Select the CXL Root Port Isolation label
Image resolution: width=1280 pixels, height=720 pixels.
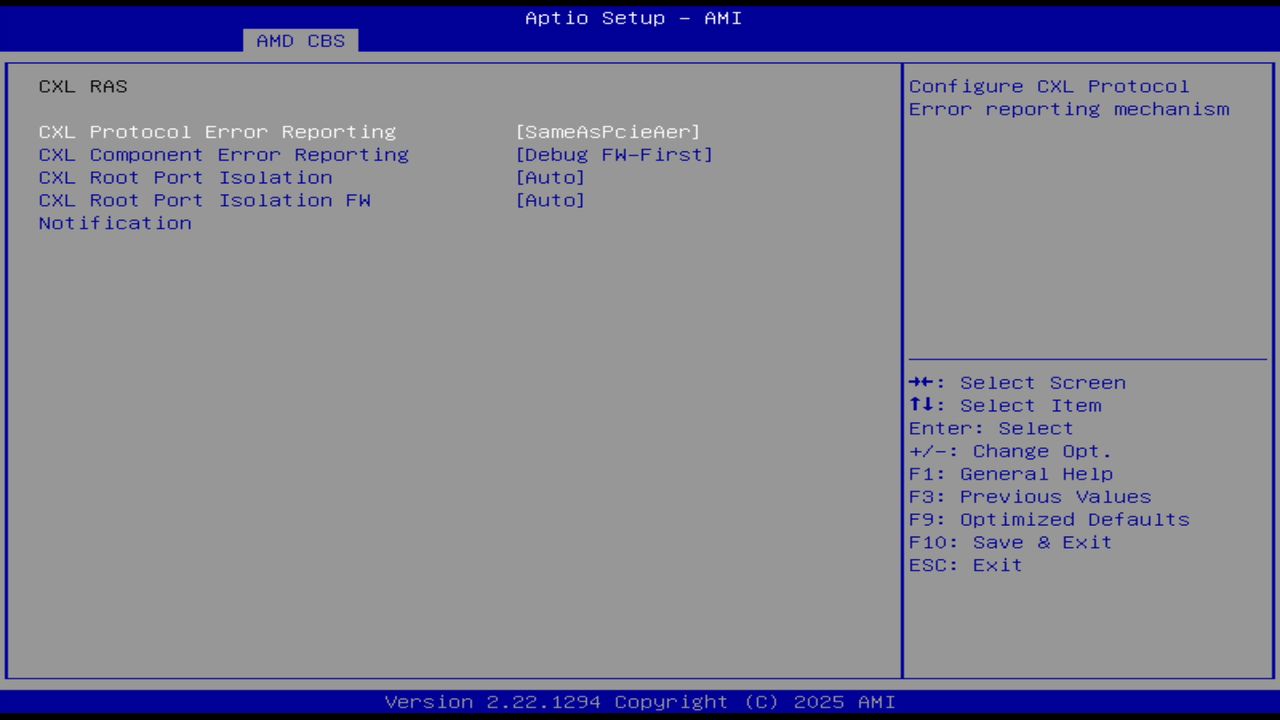186,178
